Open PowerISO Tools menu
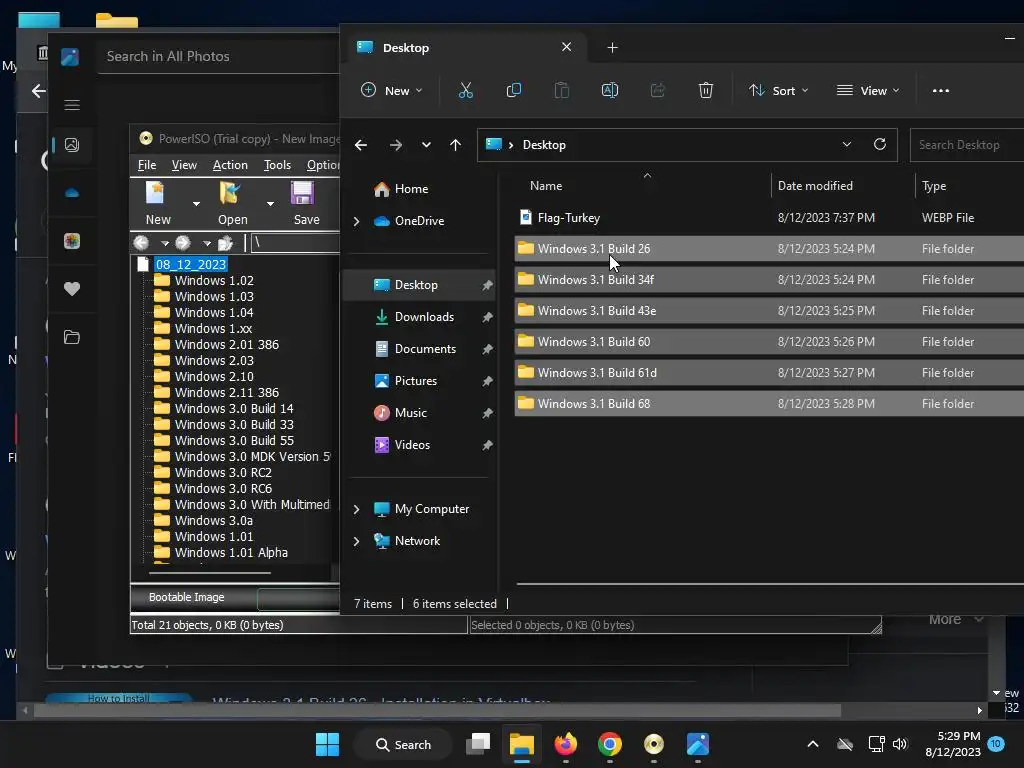1024x768 pixels. point(277,165)
